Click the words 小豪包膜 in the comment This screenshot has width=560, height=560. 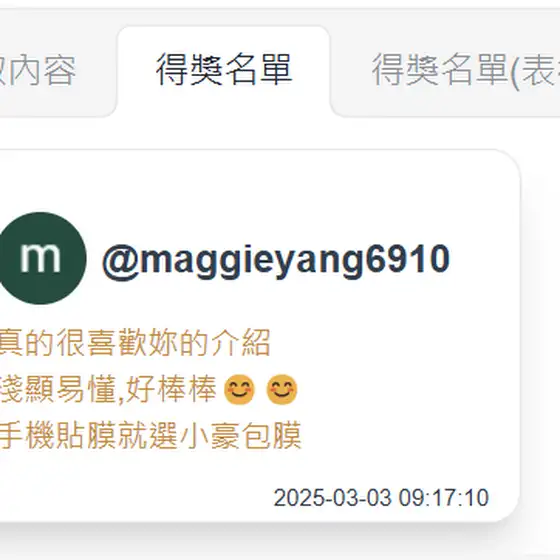click(x=241, y=436)
